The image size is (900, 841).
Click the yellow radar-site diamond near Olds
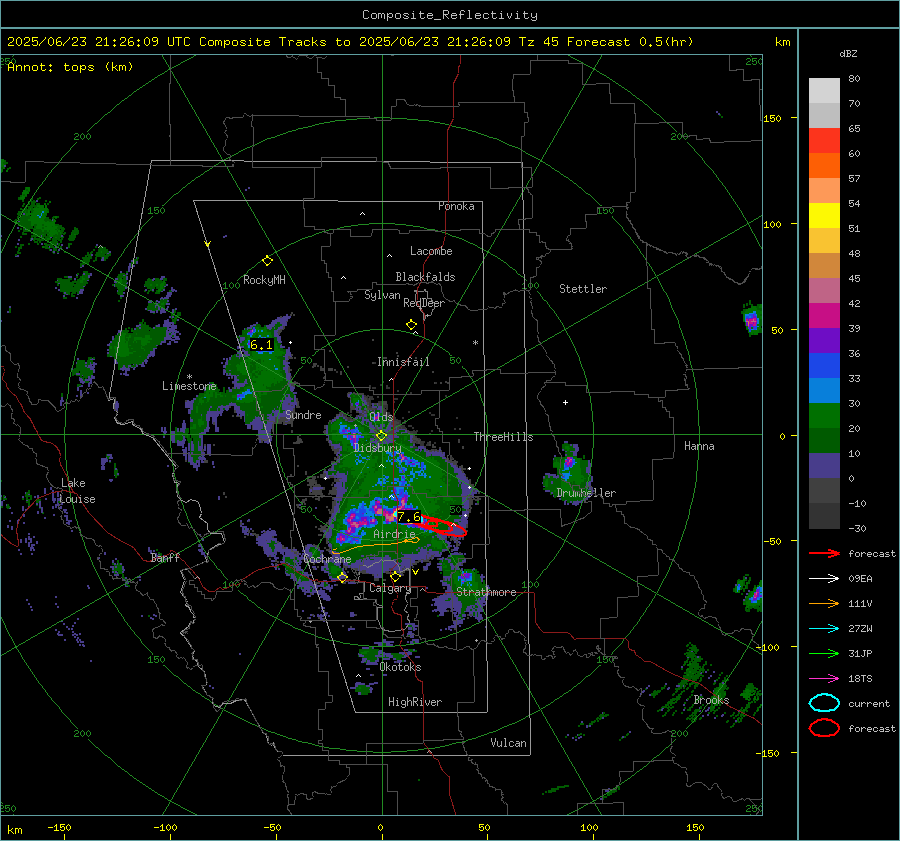[x=381, y=436]
